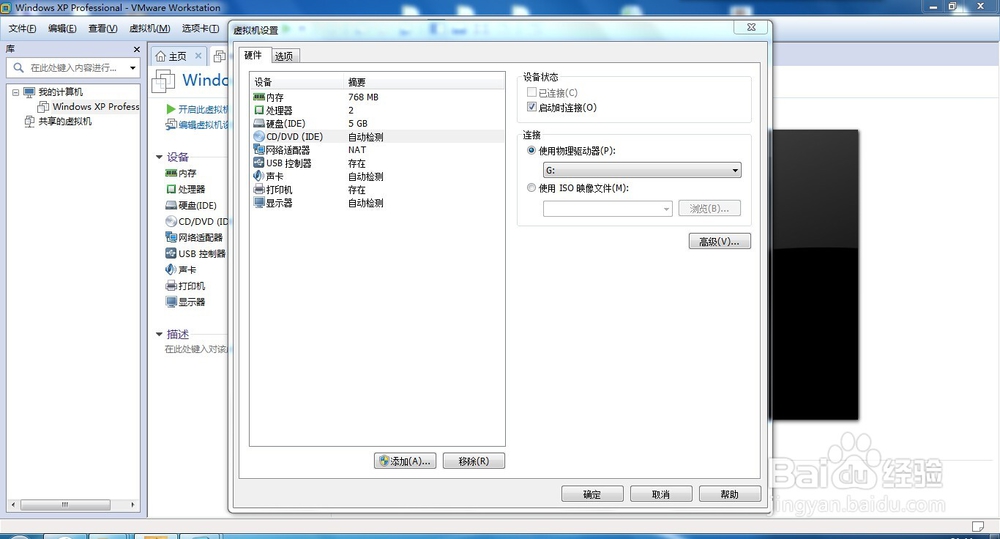Click network adapter icon in main window devices

(171, 237)
